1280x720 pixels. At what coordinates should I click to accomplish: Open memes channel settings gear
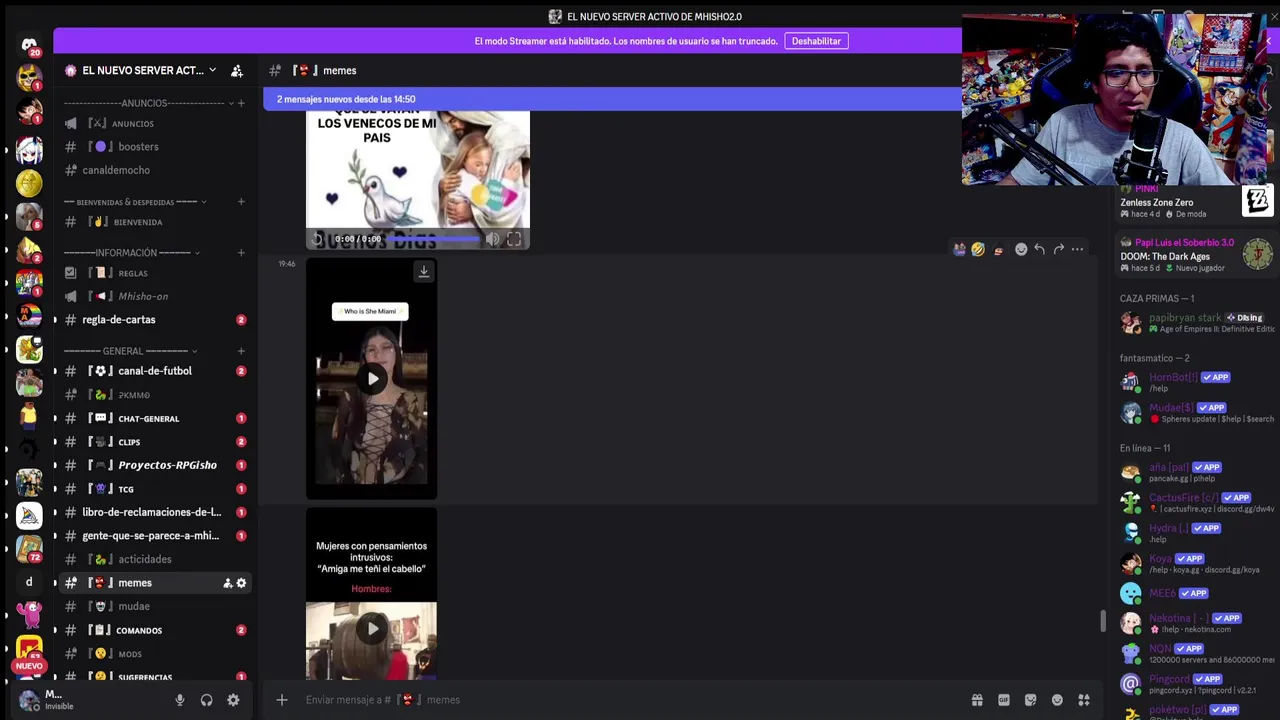241,583
